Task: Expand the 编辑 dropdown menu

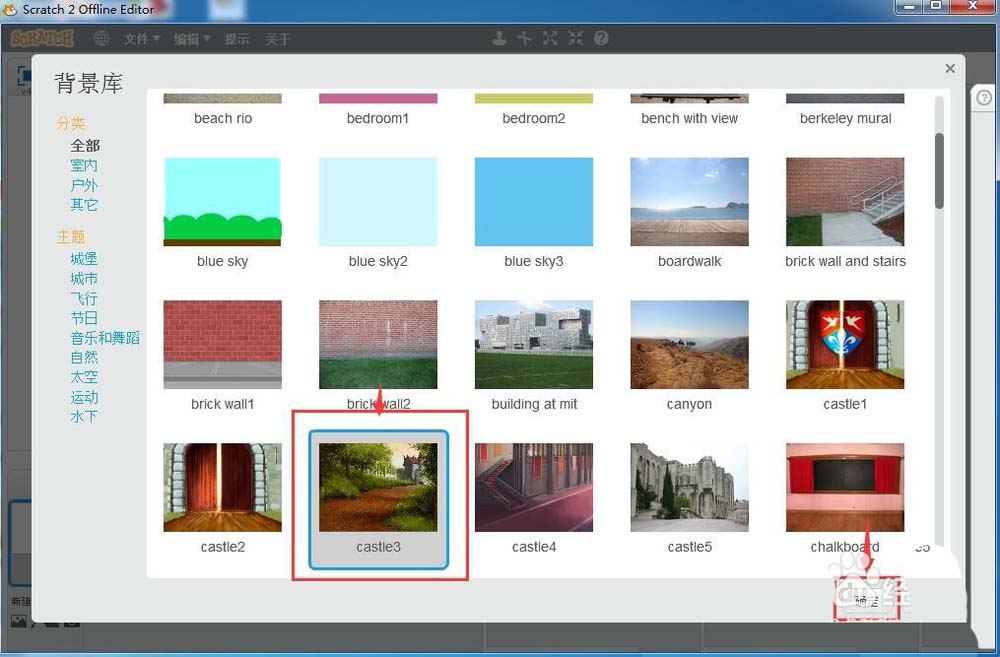Action: [x=191, y=39]
